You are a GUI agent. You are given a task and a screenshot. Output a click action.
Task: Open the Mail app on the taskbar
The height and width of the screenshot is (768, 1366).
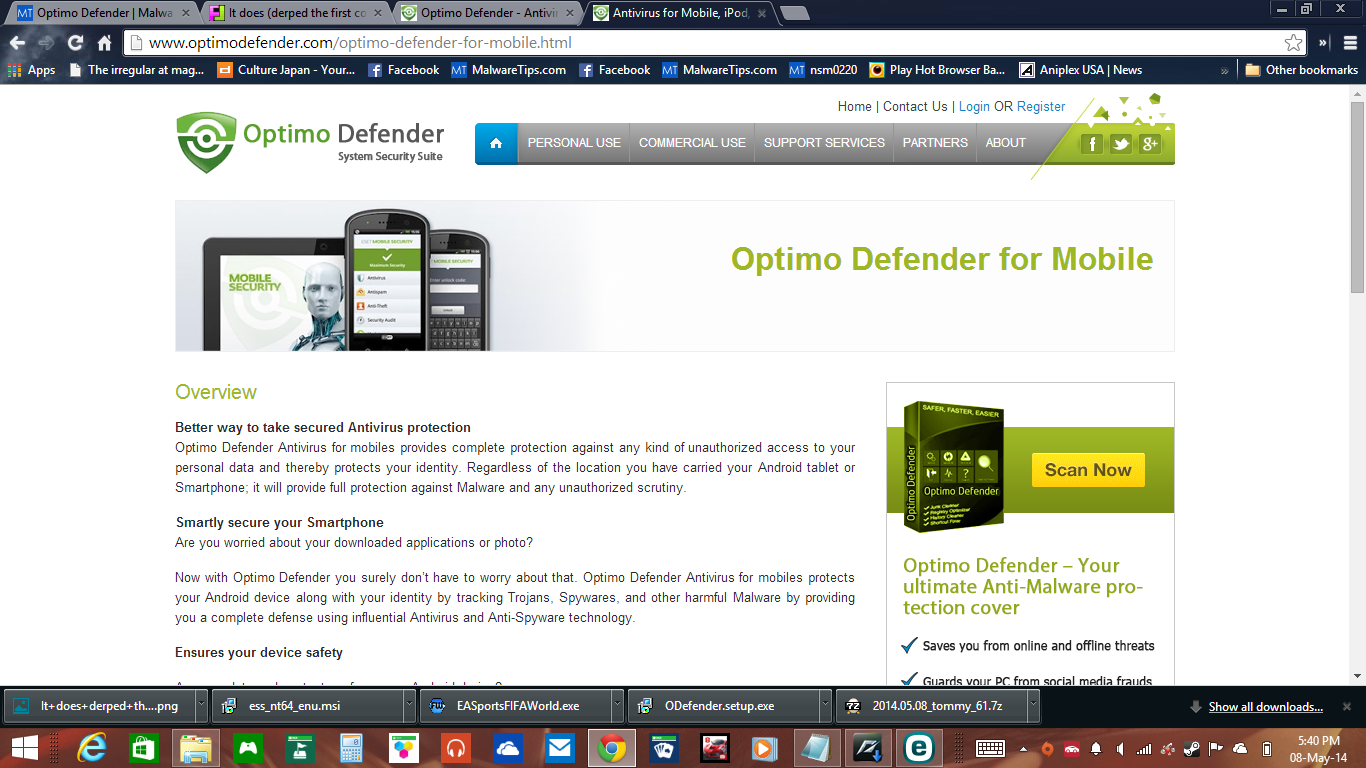[x=559, y=748]
